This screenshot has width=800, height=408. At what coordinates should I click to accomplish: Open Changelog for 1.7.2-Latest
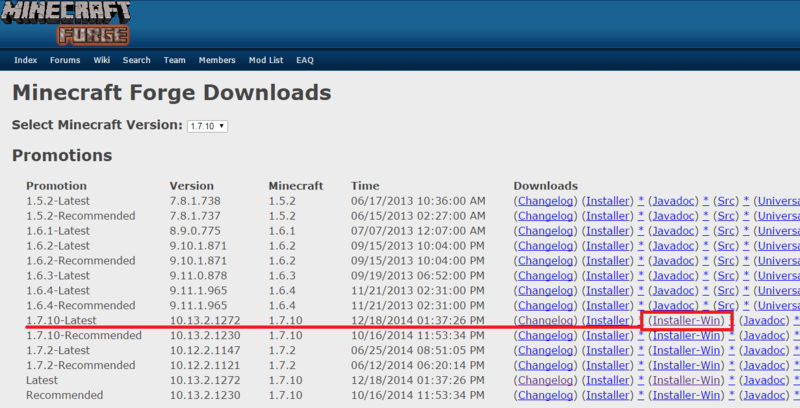tap(545, 350)
